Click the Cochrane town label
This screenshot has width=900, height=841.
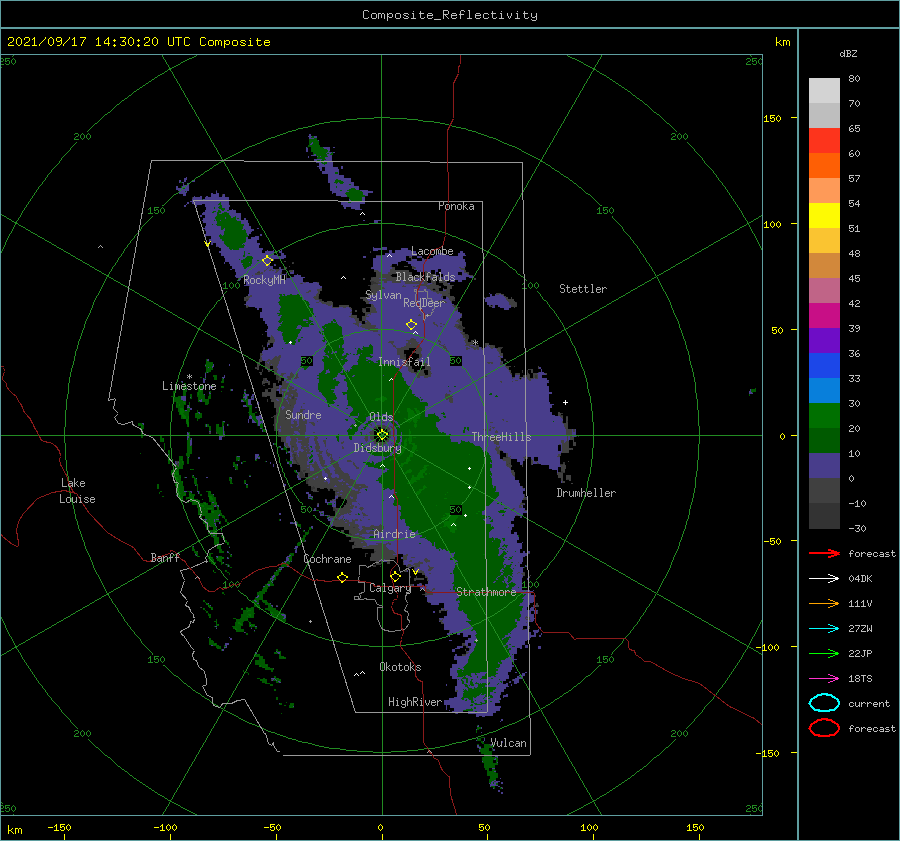[x=327, y=559]
